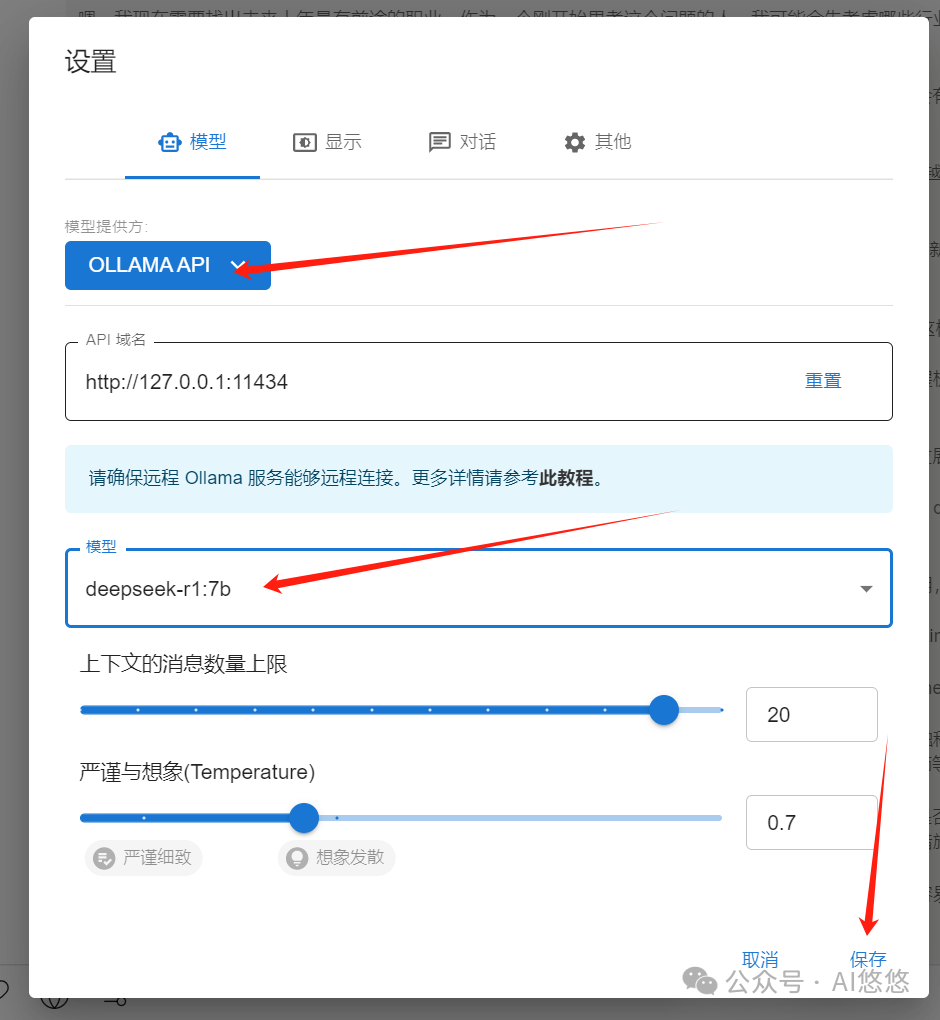Open the 显示 settings tab
The height and width of the screenshot is (1020, 940).
pos(327,142)
